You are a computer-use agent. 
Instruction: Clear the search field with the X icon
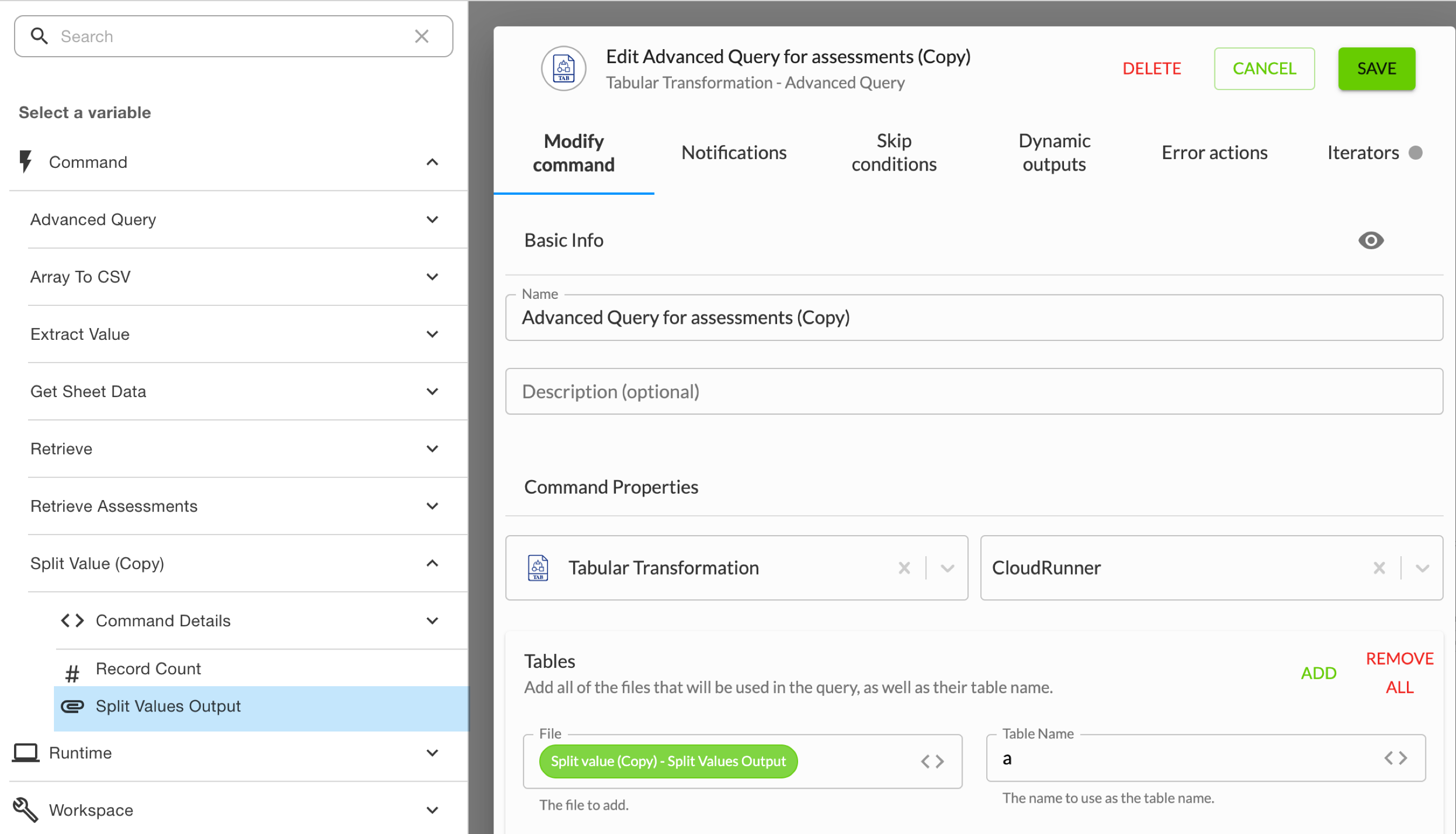422,36
